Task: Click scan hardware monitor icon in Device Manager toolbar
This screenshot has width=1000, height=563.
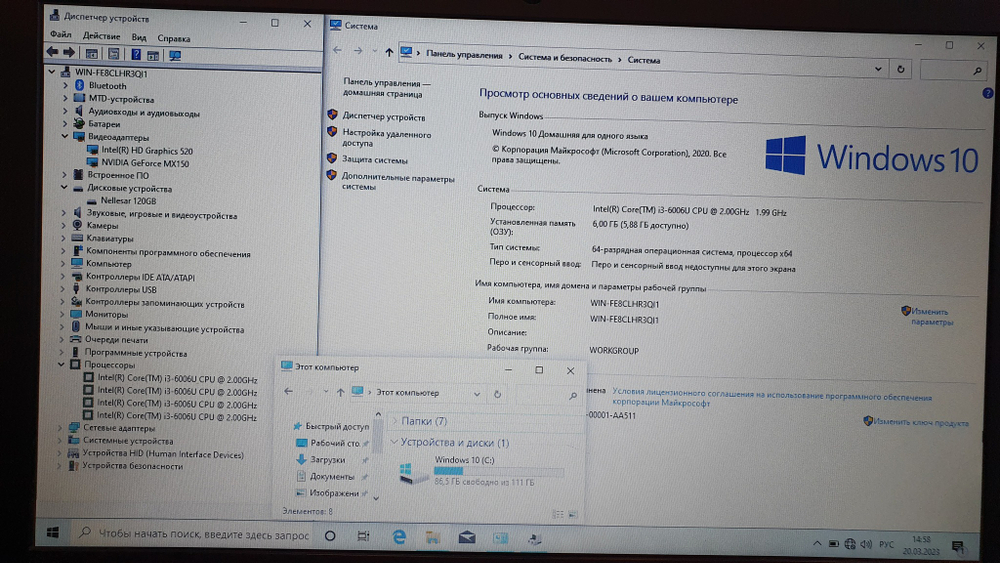Action: [x=175, y=55]
